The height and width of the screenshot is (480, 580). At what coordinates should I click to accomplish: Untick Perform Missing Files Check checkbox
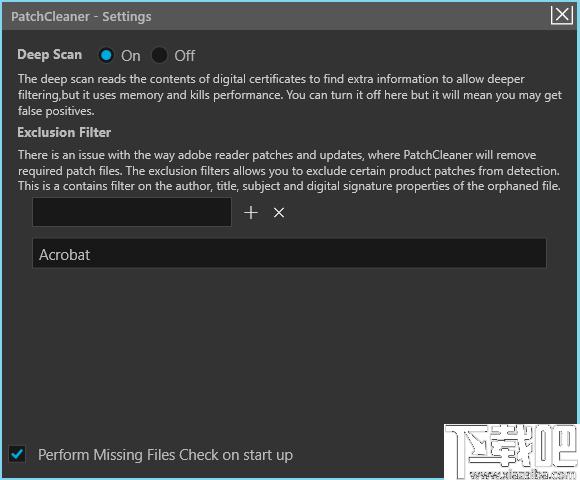tap(17, 454)
